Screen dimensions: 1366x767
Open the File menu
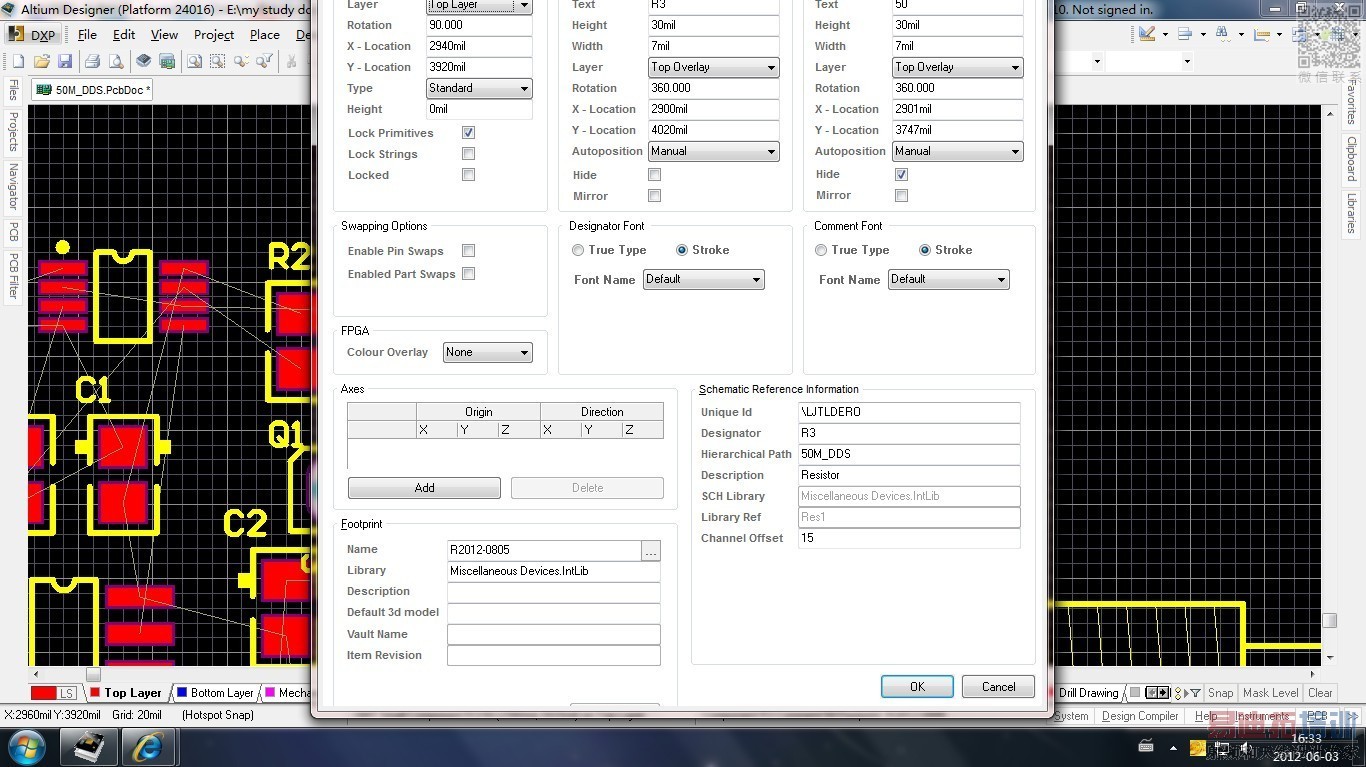point(87,34)
